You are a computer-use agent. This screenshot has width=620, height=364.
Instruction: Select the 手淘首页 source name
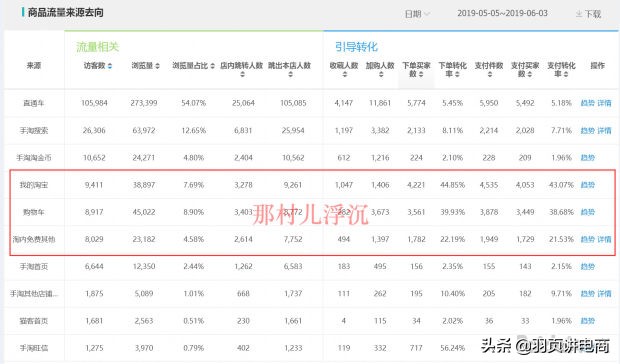34,267
